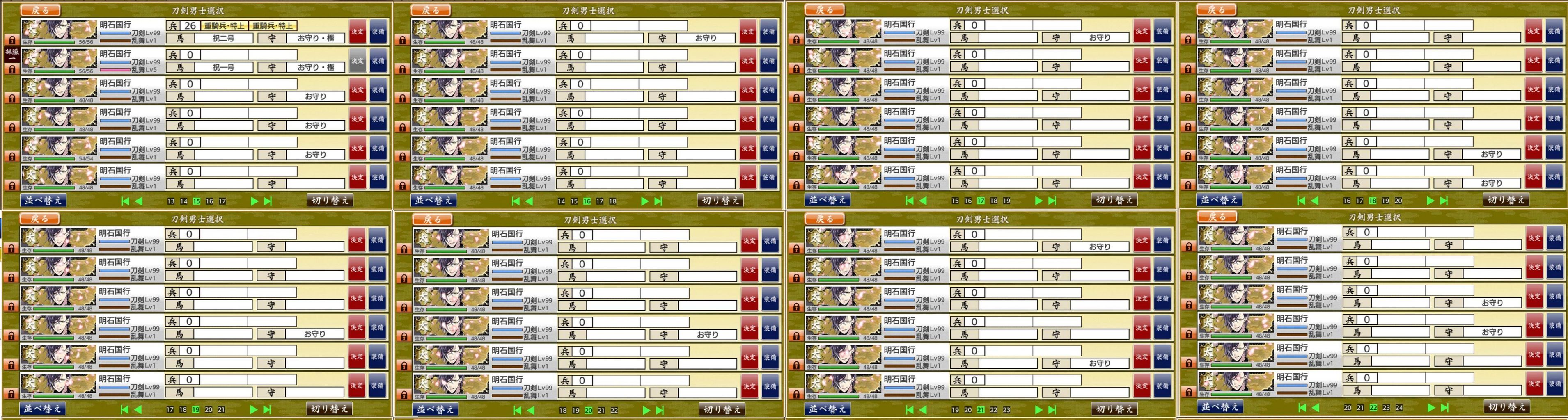
Task: Click next-page arrow in page-16 panel
Action: pos(644,201)
